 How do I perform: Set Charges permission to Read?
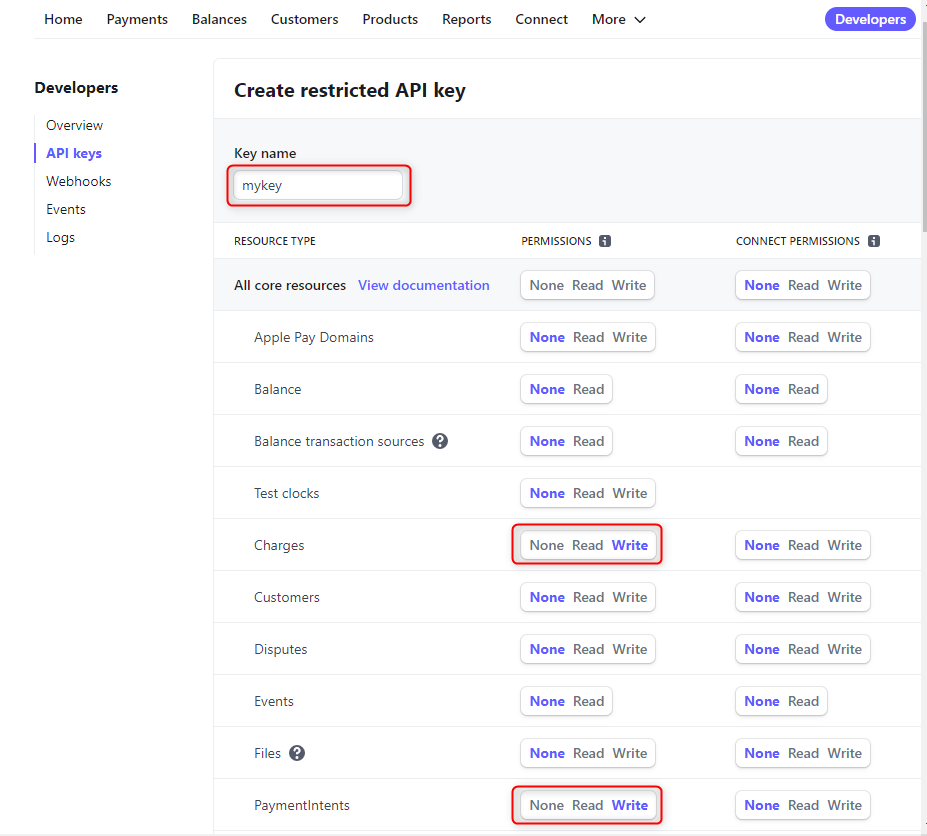tap(587, 545)
